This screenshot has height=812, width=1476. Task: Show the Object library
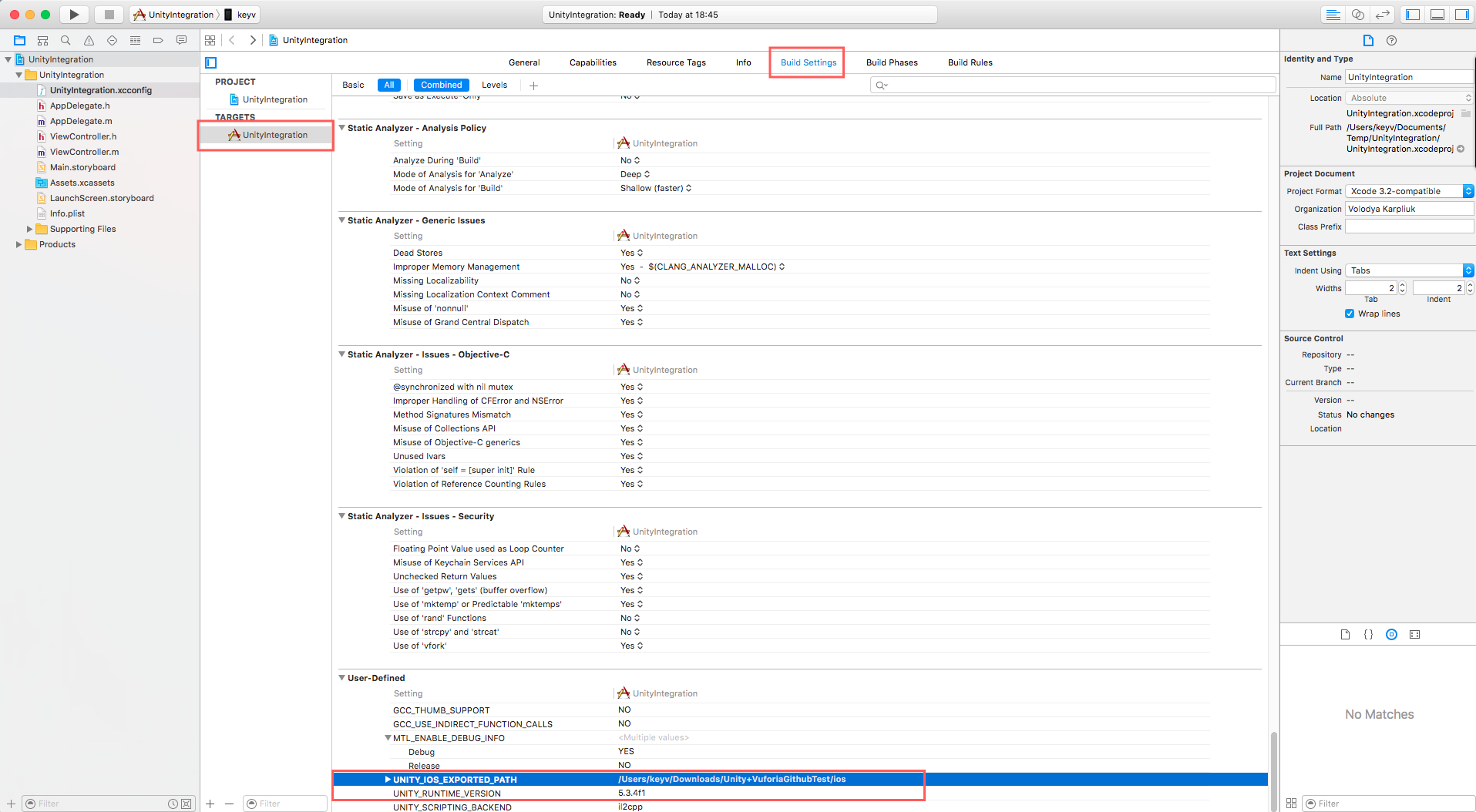point(1391,635)
